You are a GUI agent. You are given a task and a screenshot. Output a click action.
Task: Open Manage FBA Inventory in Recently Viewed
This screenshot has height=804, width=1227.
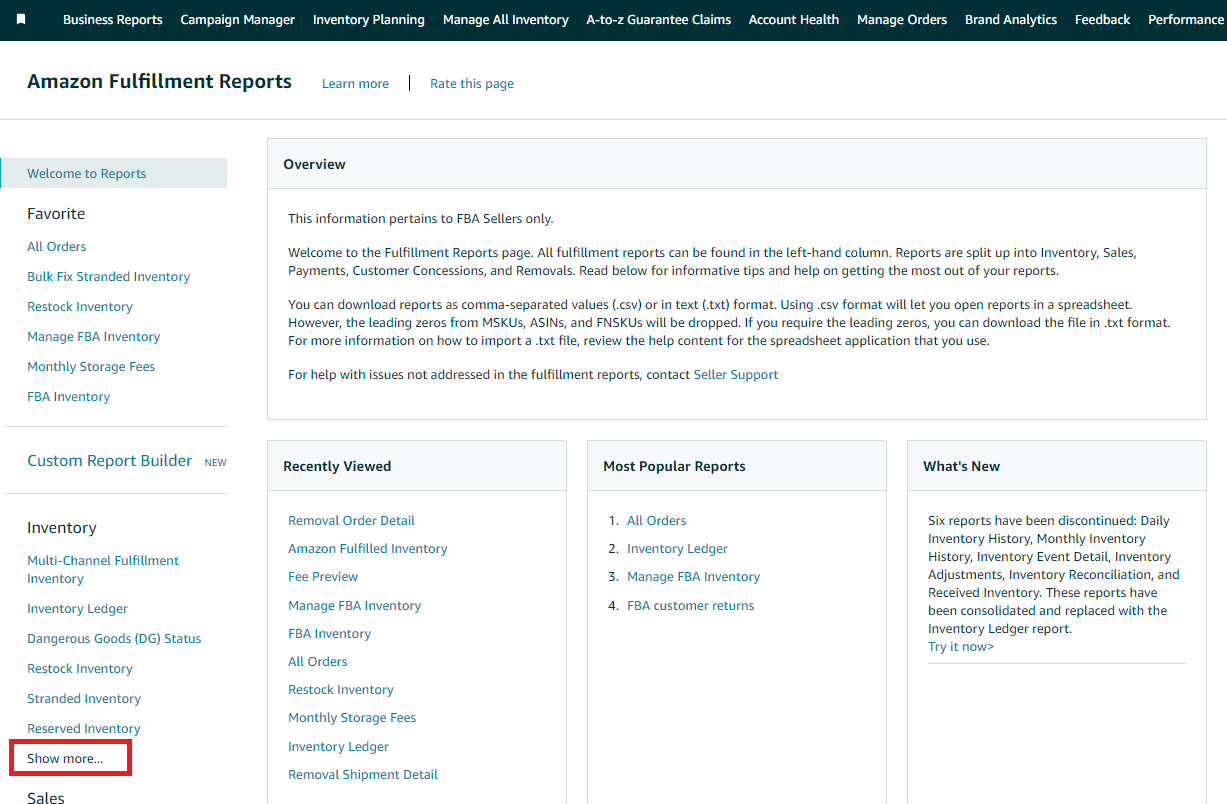(x=355, y=606)
